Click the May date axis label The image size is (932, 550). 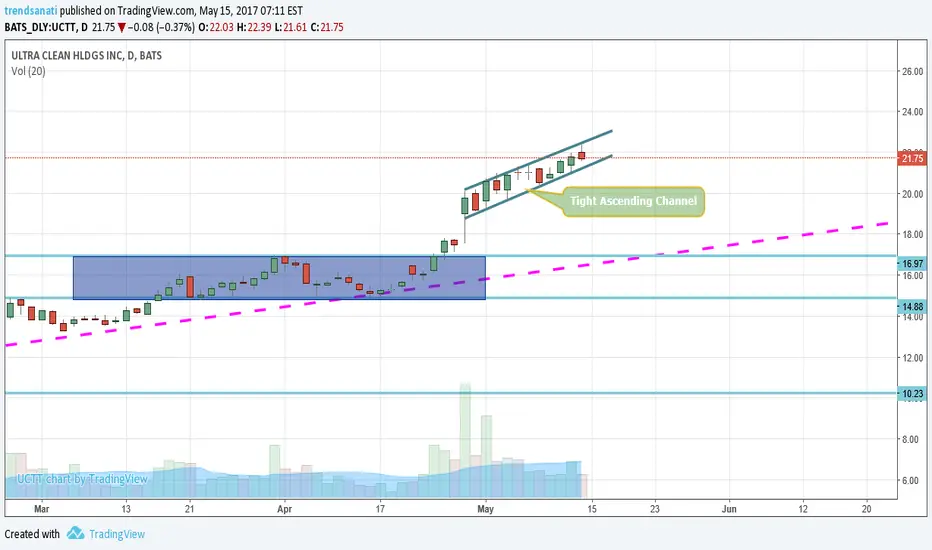tap(486, 509)
